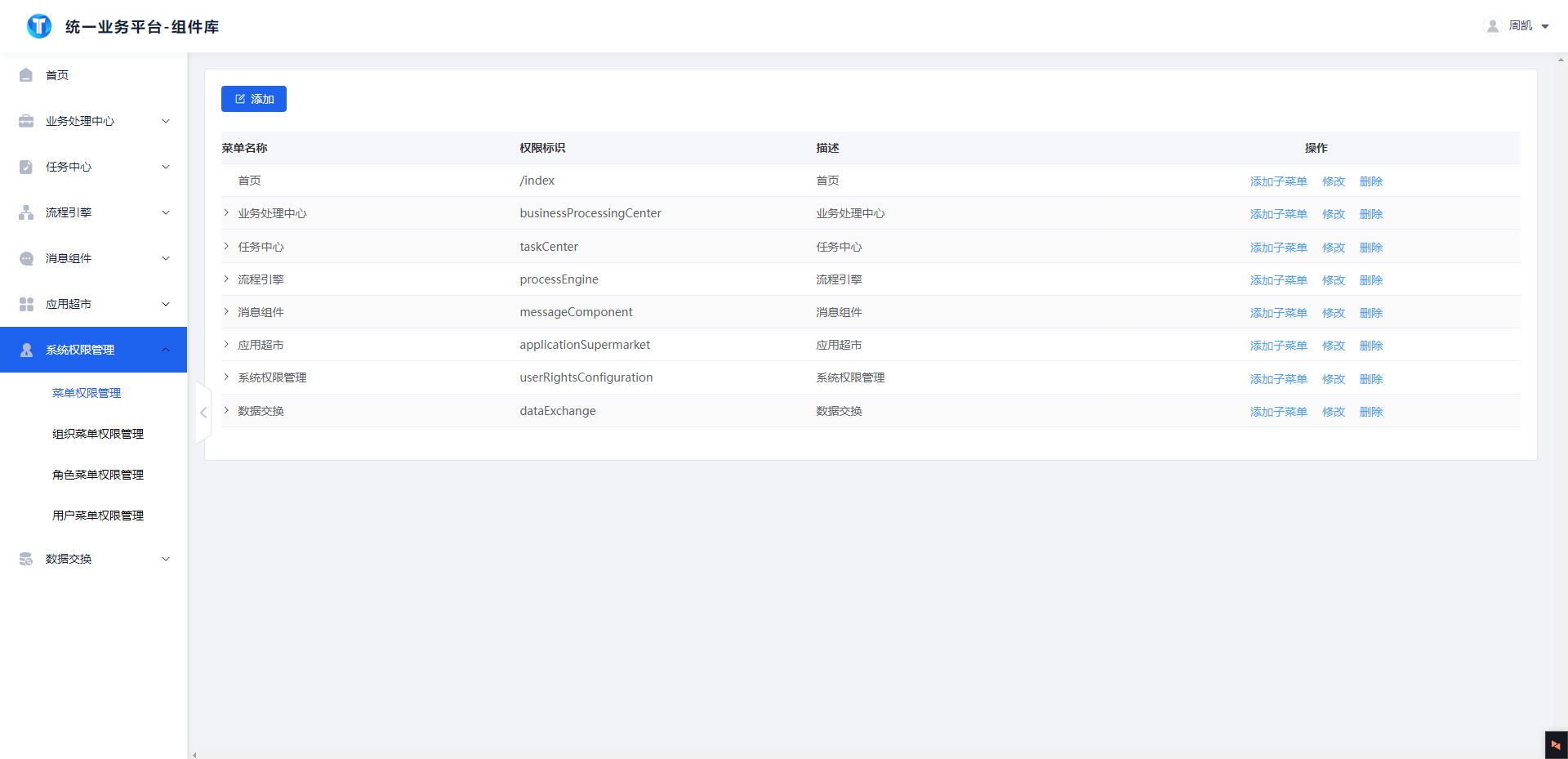Click 修改 for dataExchange row

[1334, 412]
